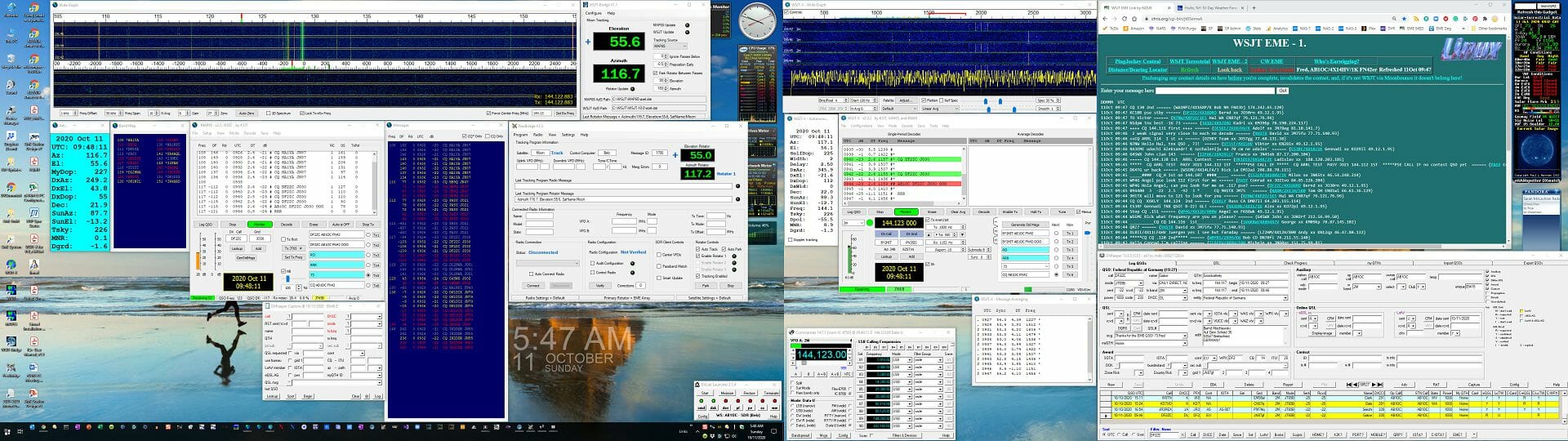Click Park button in Rotator Controls

click(x=706, y=286)
